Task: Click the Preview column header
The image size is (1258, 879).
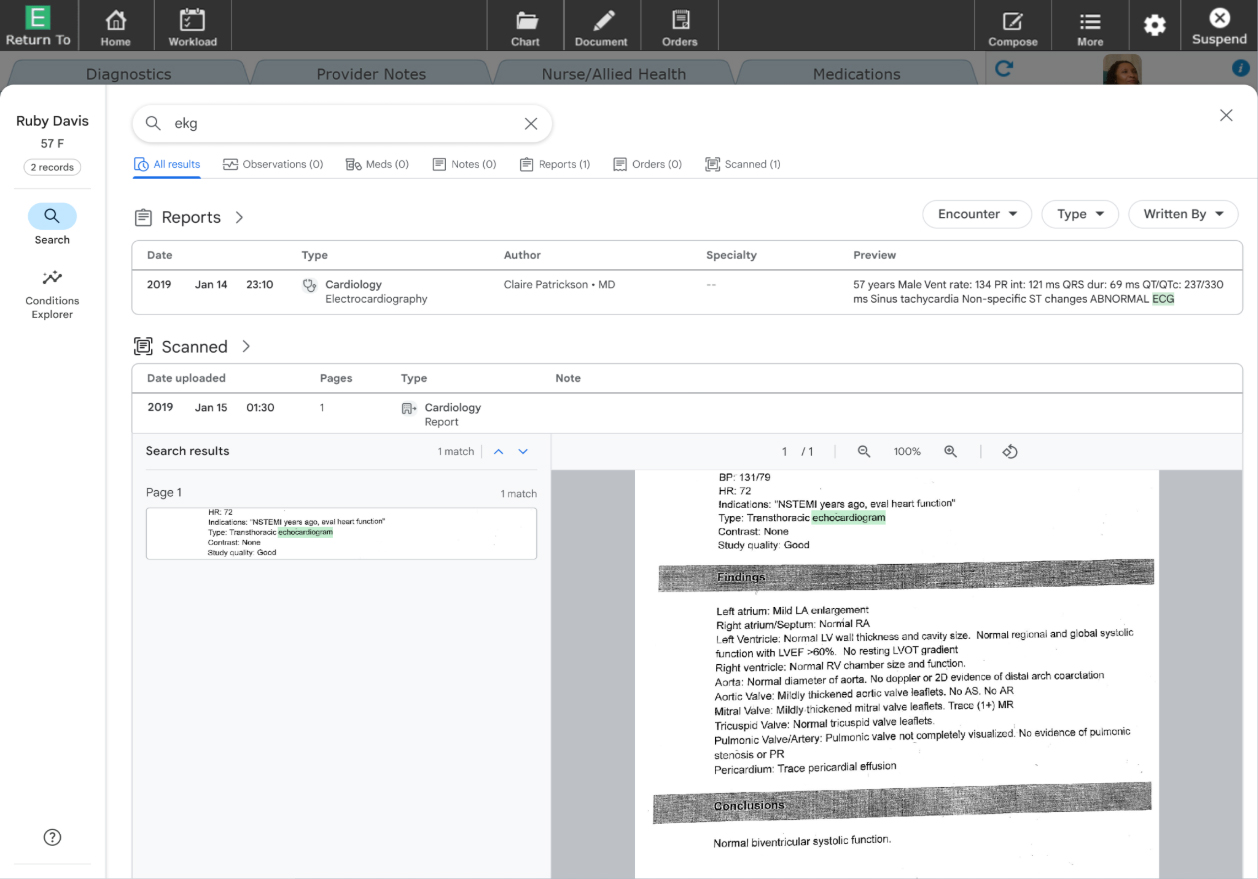Action: (874, 255)
